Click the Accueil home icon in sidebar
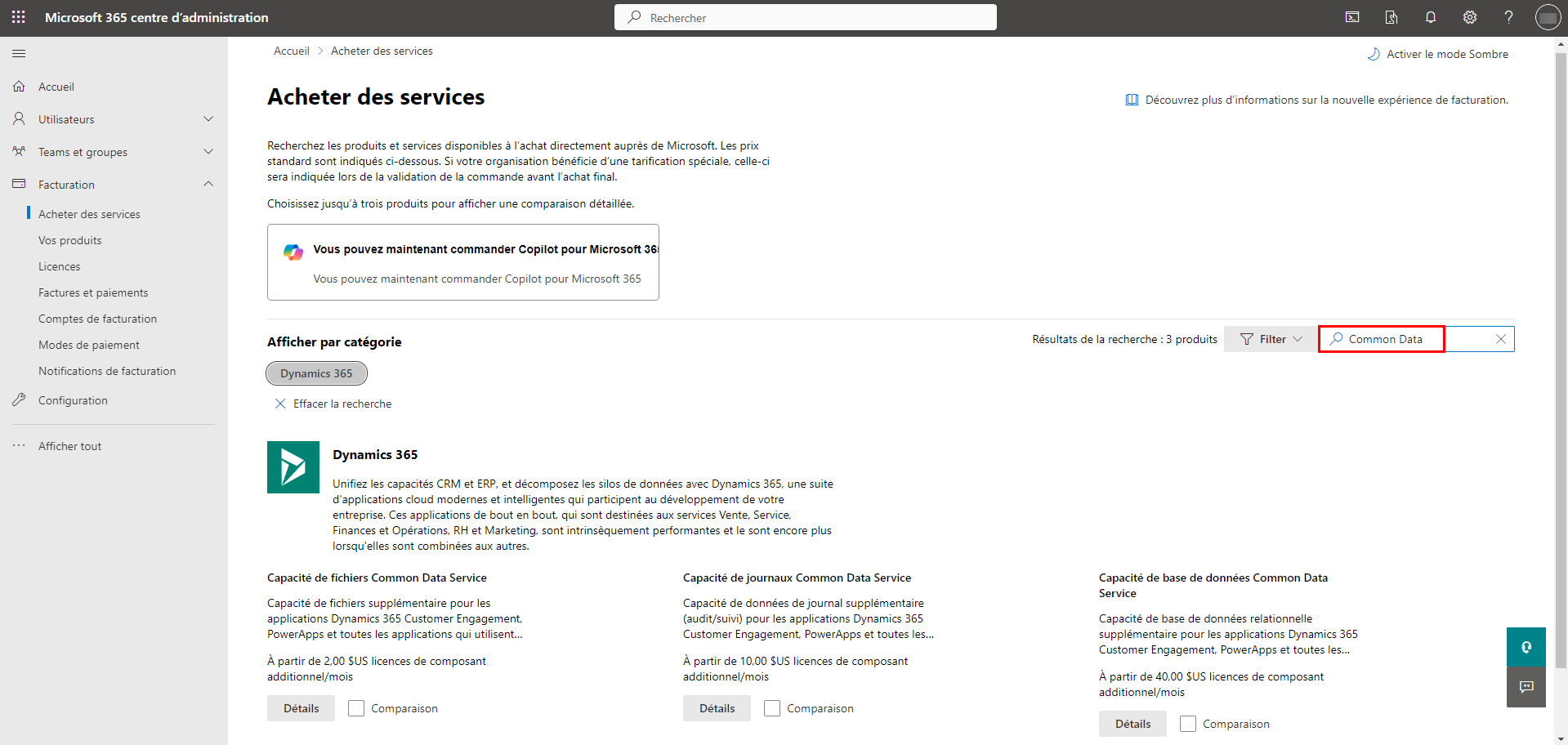1568x745 pixels. coord(19,86)
